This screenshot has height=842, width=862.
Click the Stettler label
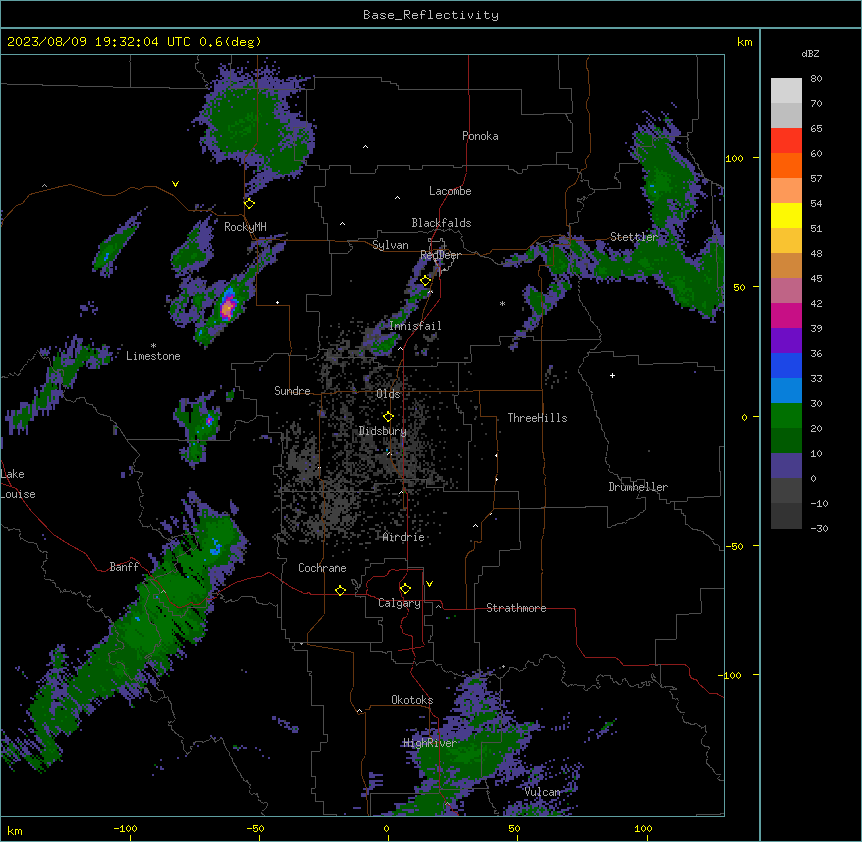tap(634, 237)
